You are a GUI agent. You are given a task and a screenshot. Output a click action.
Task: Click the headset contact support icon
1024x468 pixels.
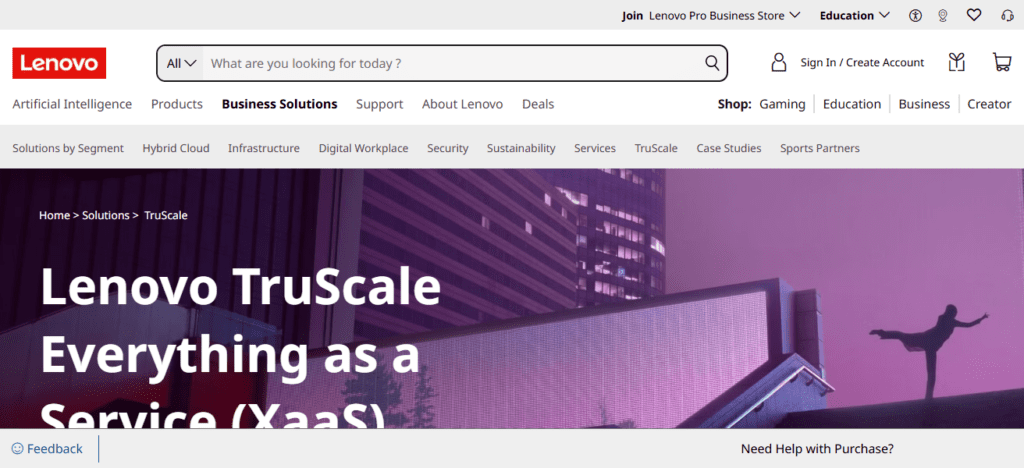click(x=1008, y=16)
